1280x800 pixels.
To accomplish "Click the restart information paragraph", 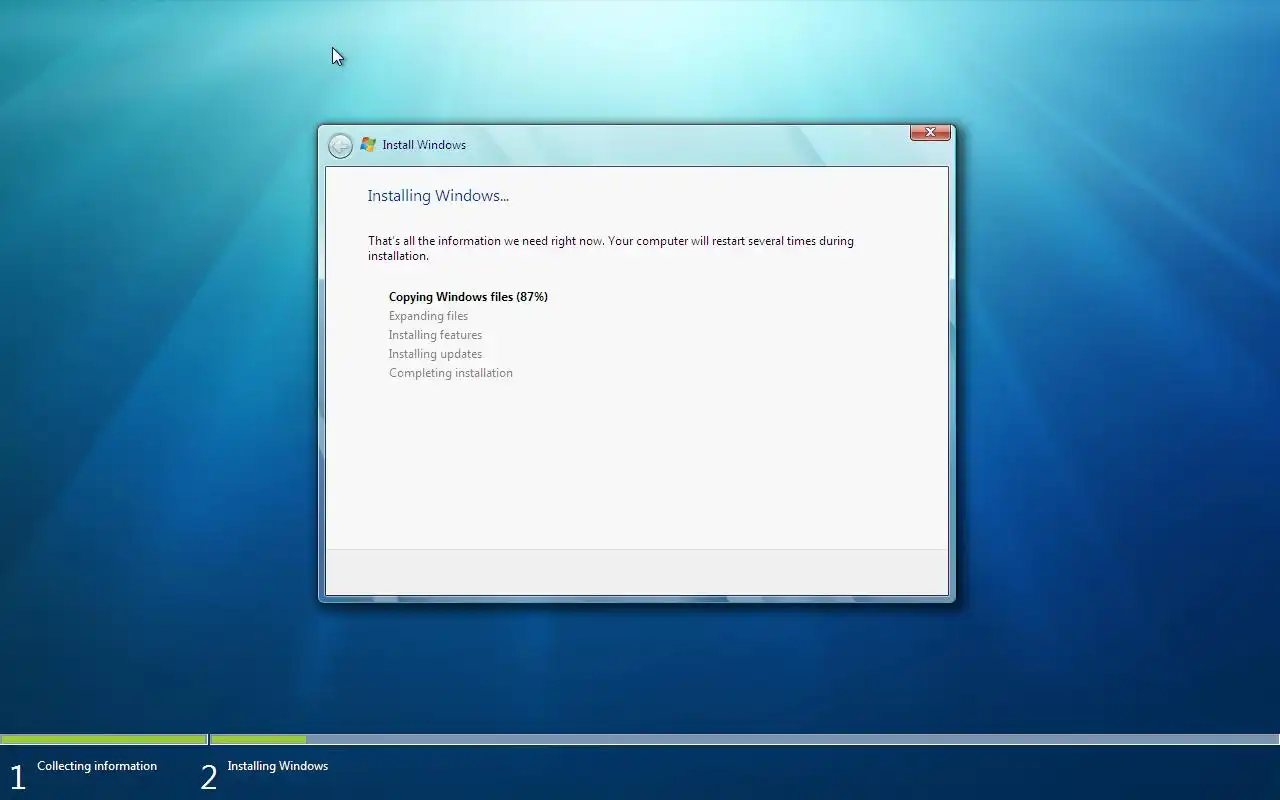I will (611, 248).
